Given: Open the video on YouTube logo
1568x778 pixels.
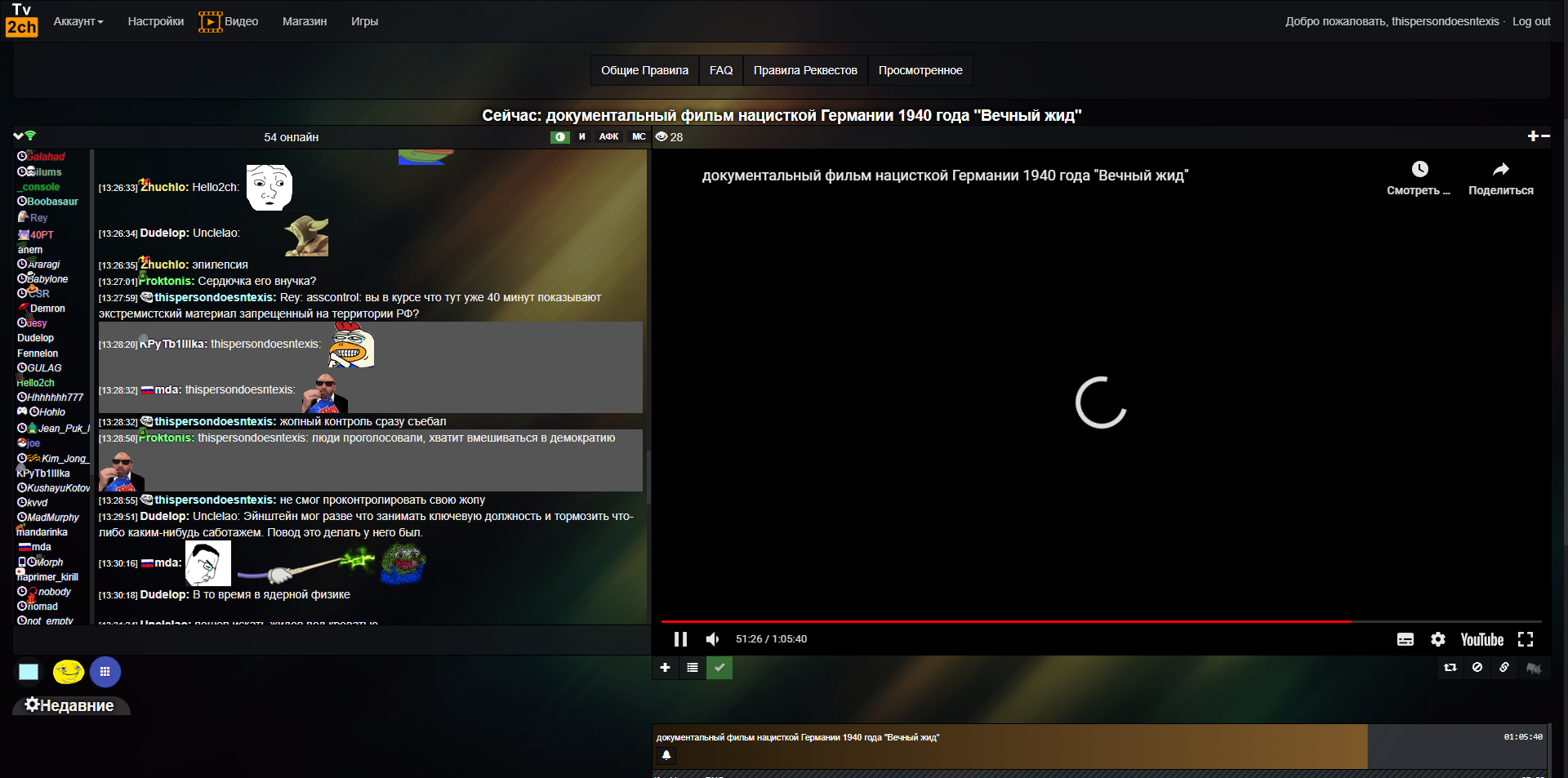Looking at the screenshot, I should point(1482,639).
